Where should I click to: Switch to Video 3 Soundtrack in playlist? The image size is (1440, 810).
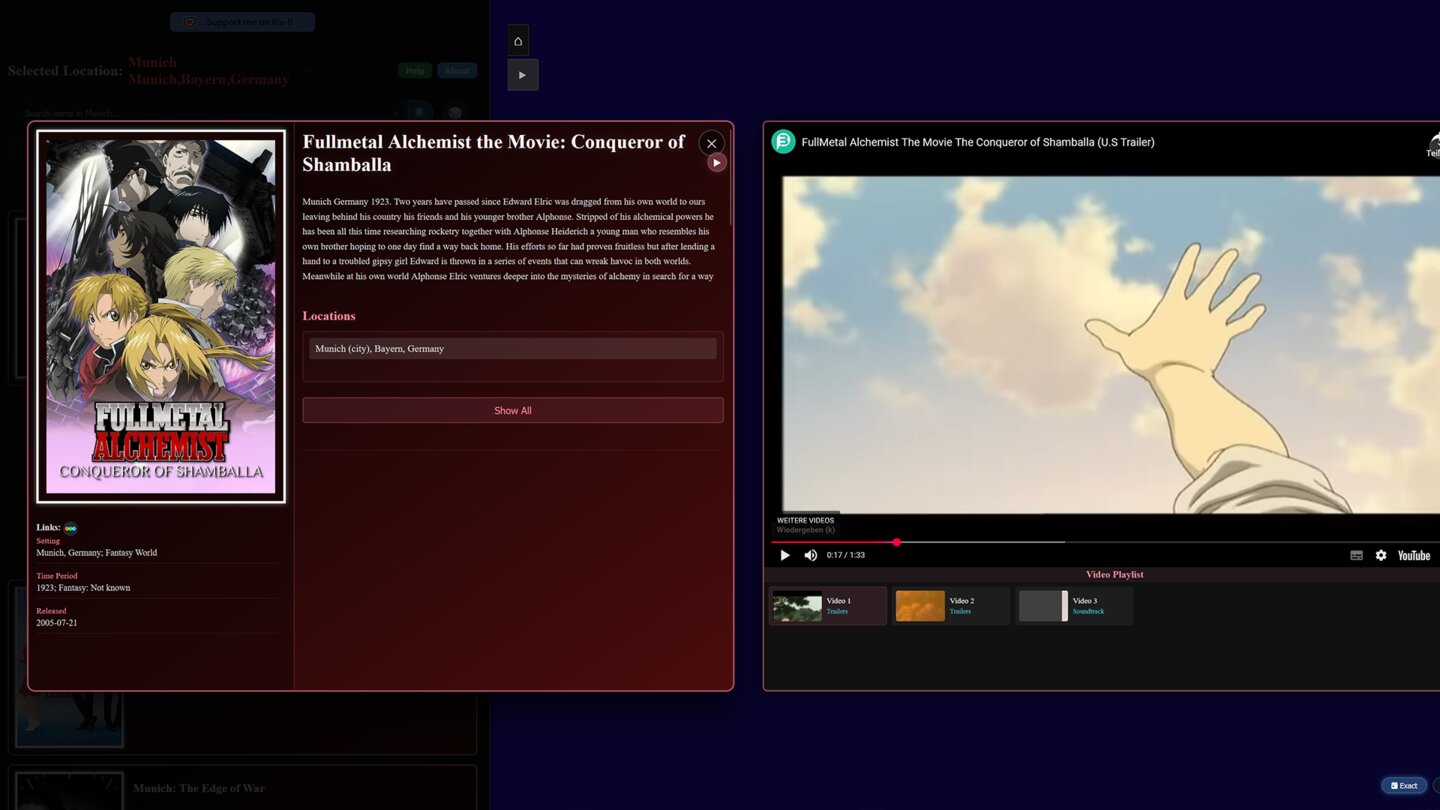pyautogui.click(x=1074, y=606)
